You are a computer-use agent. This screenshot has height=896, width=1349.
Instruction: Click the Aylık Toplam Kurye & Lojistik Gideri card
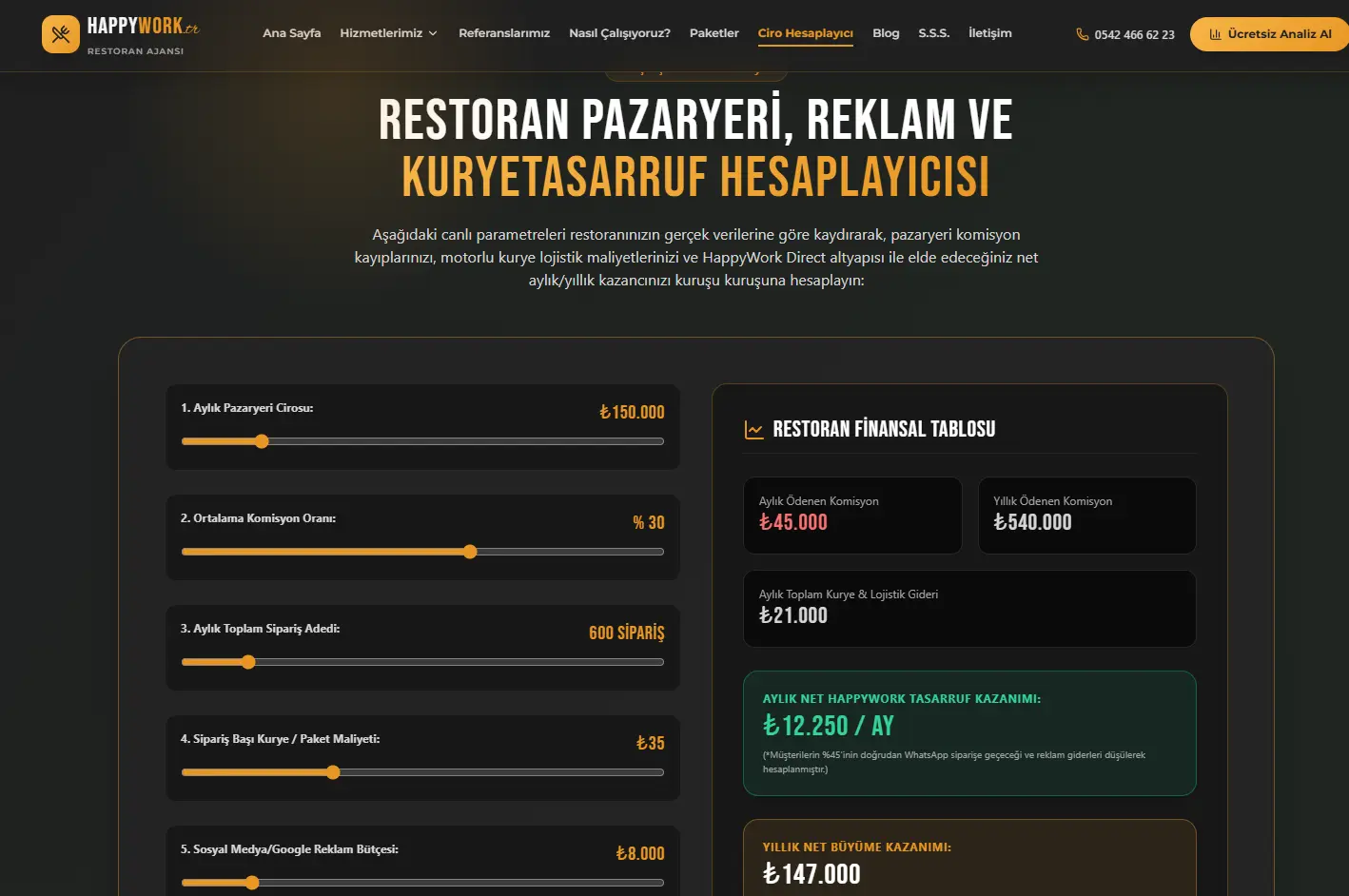(969, 609)
